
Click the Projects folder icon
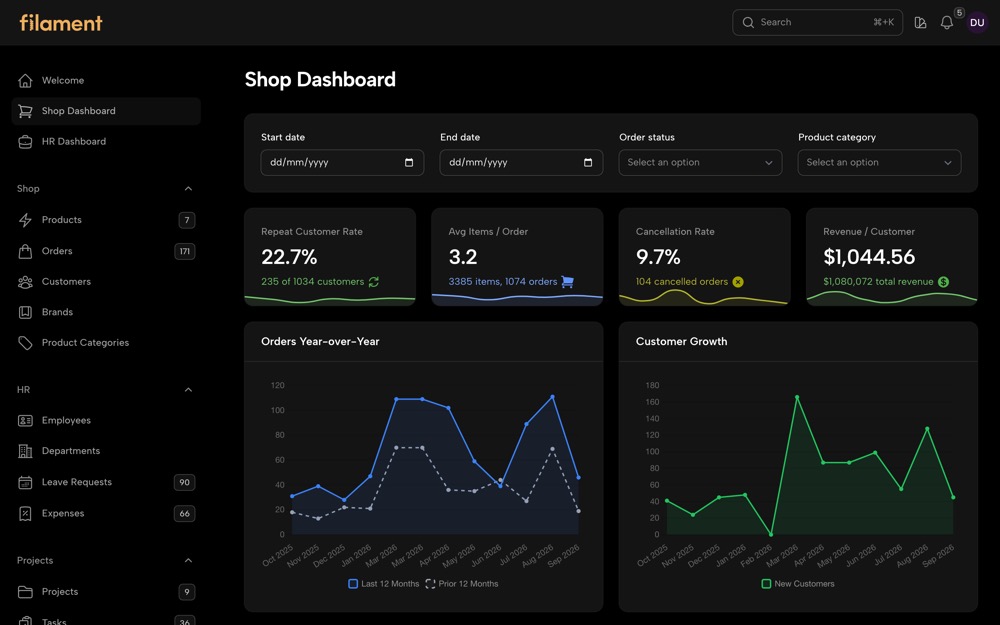(25, 592)
